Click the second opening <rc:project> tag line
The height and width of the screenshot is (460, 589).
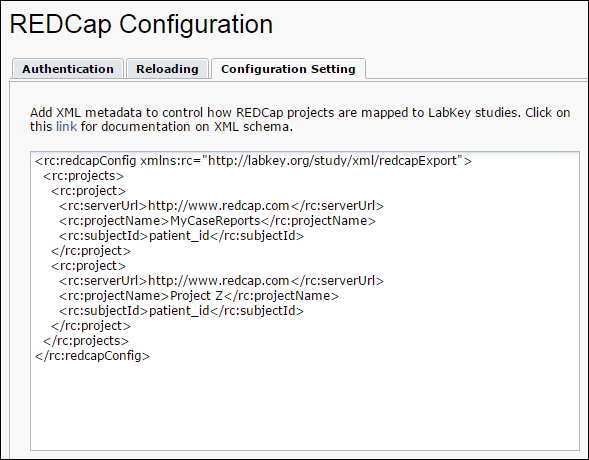88,266
